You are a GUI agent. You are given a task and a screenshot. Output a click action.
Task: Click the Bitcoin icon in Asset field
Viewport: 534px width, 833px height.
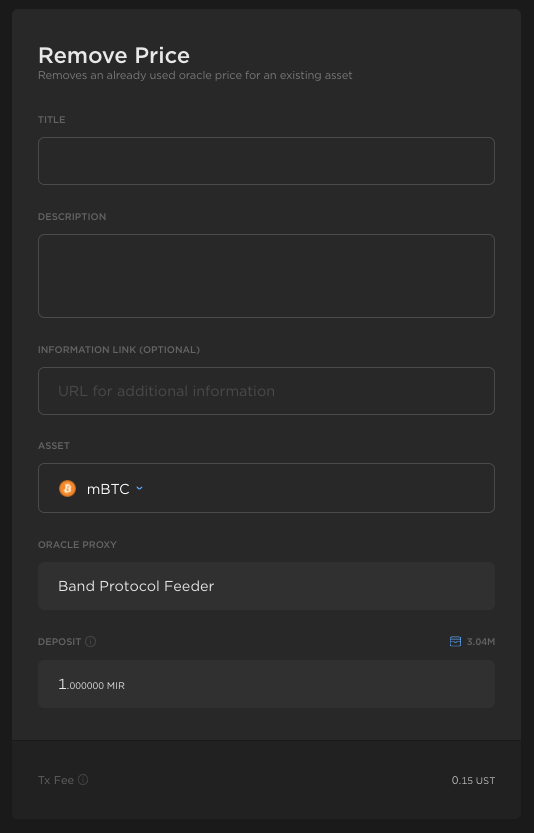coord(67,488)
